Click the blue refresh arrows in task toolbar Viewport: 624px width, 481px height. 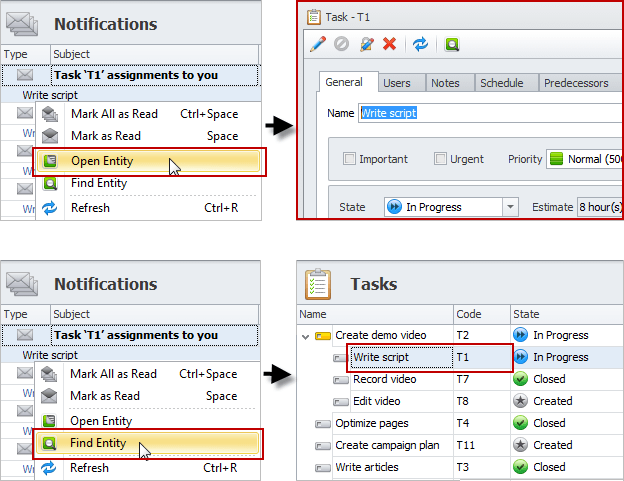click(x=420, y=44)
